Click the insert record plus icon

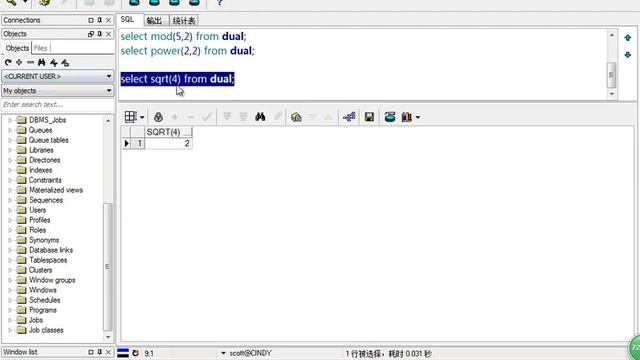pos(174,118)
